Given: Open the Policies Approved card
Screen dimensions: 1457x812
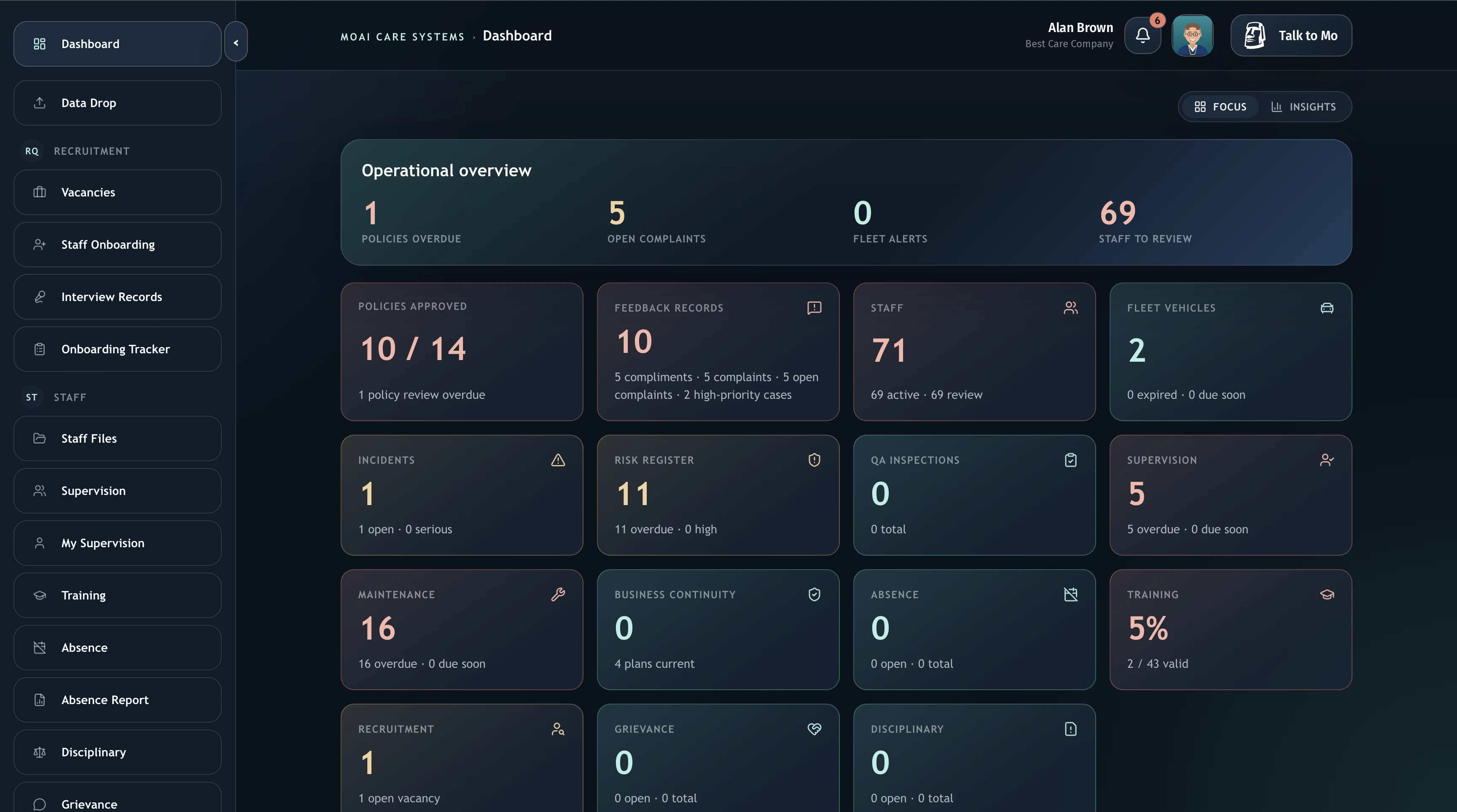Looking at the screenshot, I should [x=462, y=352].
